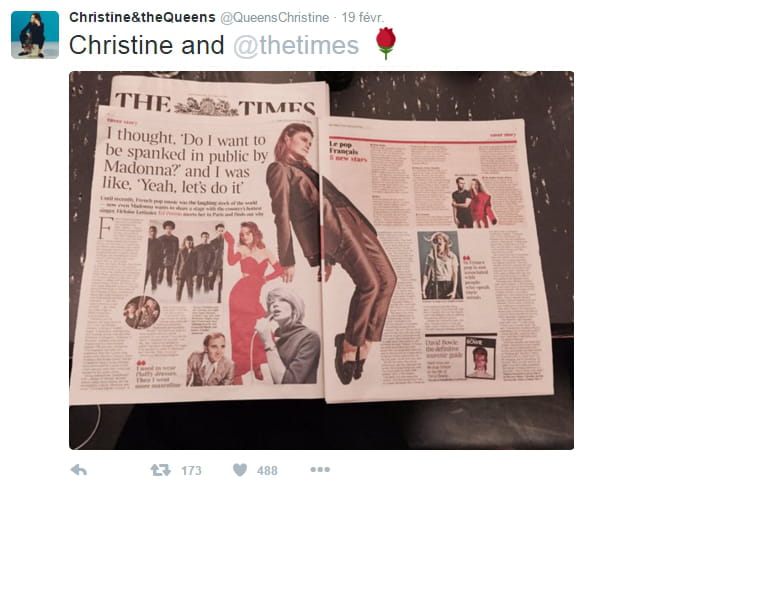Like the tweet with heart icon
768x614 pixels.
(x=240, y=470)
